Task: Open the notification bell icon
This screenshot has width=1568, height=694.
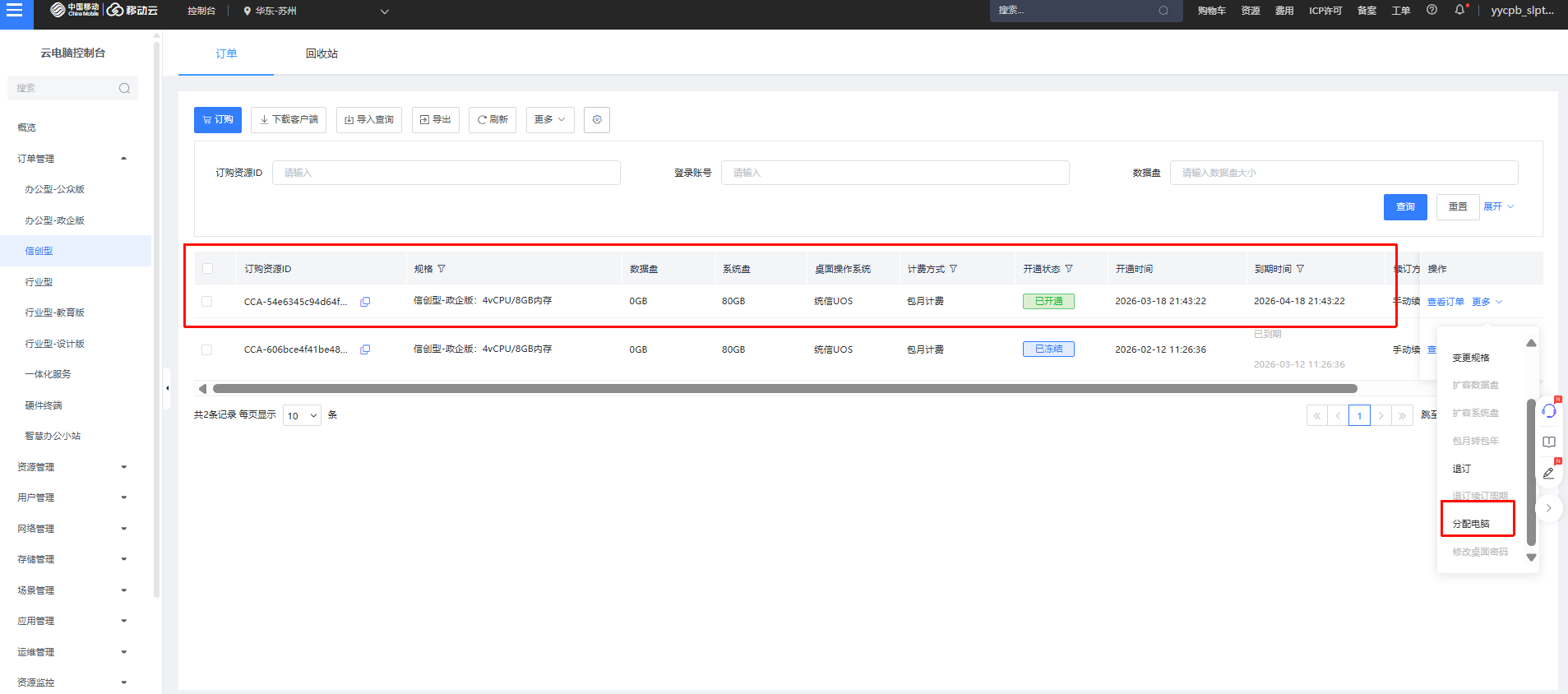Action: click(1460, 10)
